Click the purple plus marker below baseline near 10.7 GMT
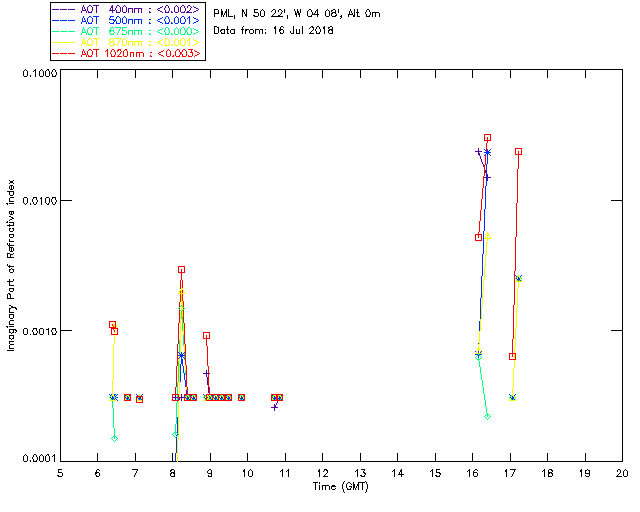The width and height of the screenshot is (640, 512). pos(275,407)
